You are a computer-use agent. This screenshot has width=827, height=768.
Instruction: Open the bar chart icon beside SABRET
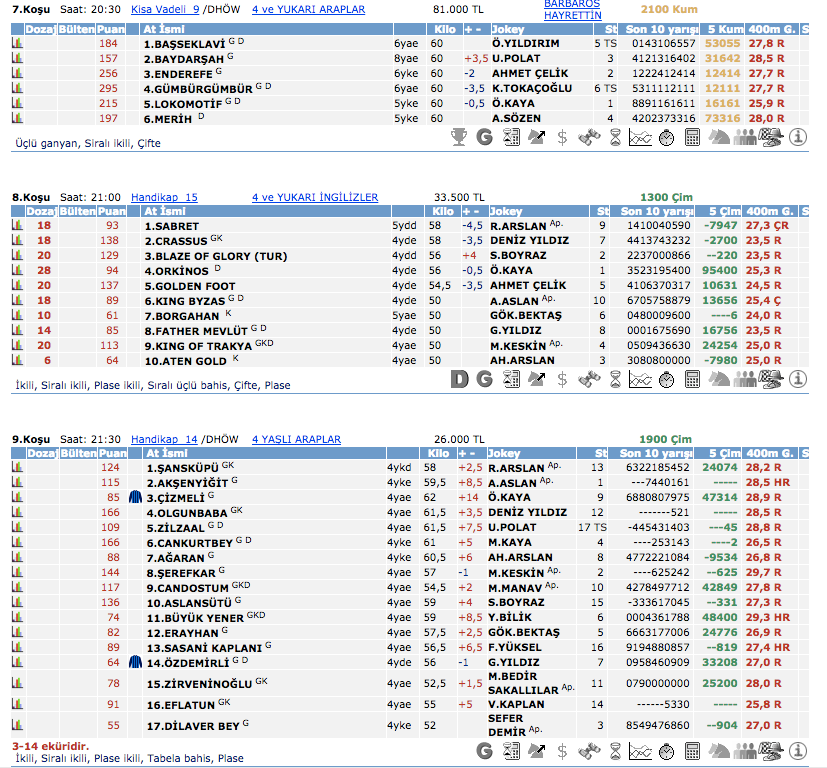[x=17, y=226]
